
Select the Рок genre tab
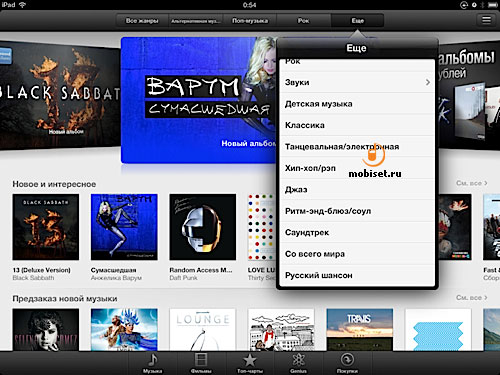(304, 21)
